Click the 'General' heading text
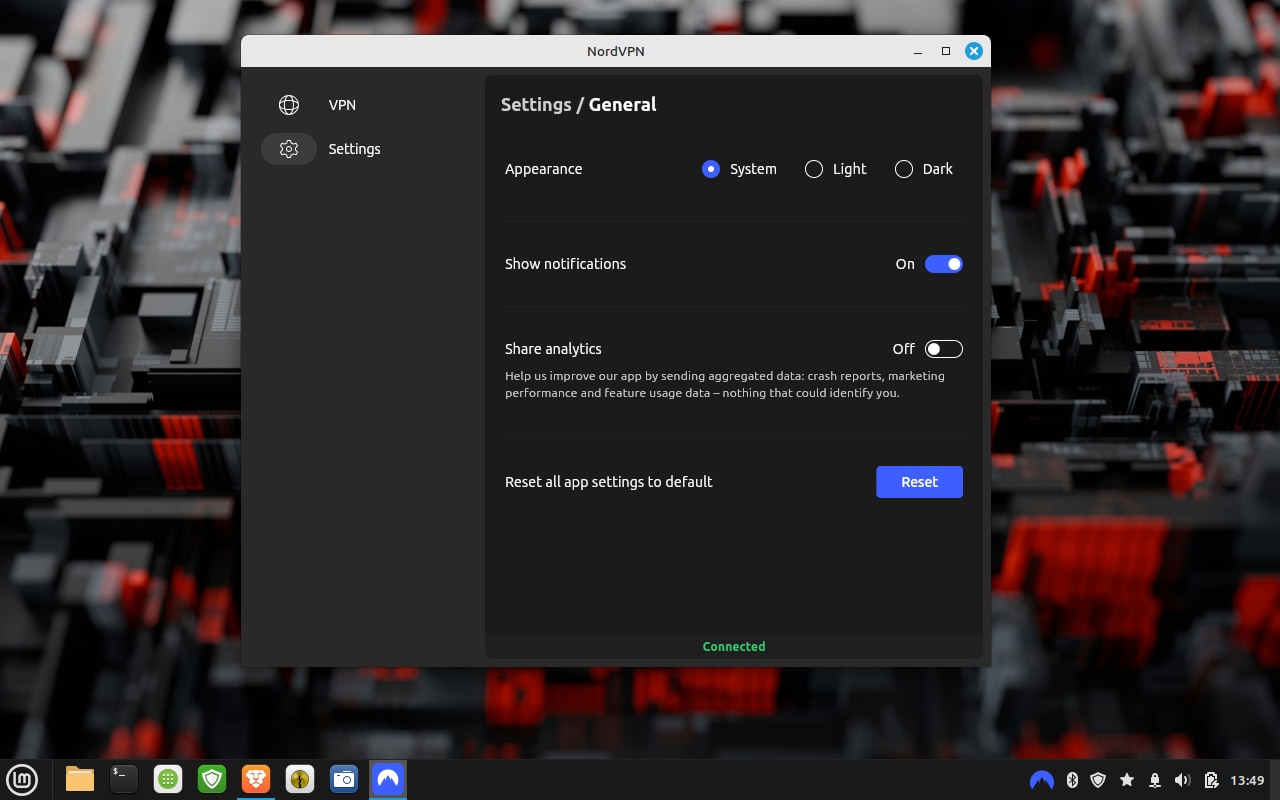1280x800 pixels. 622,105
